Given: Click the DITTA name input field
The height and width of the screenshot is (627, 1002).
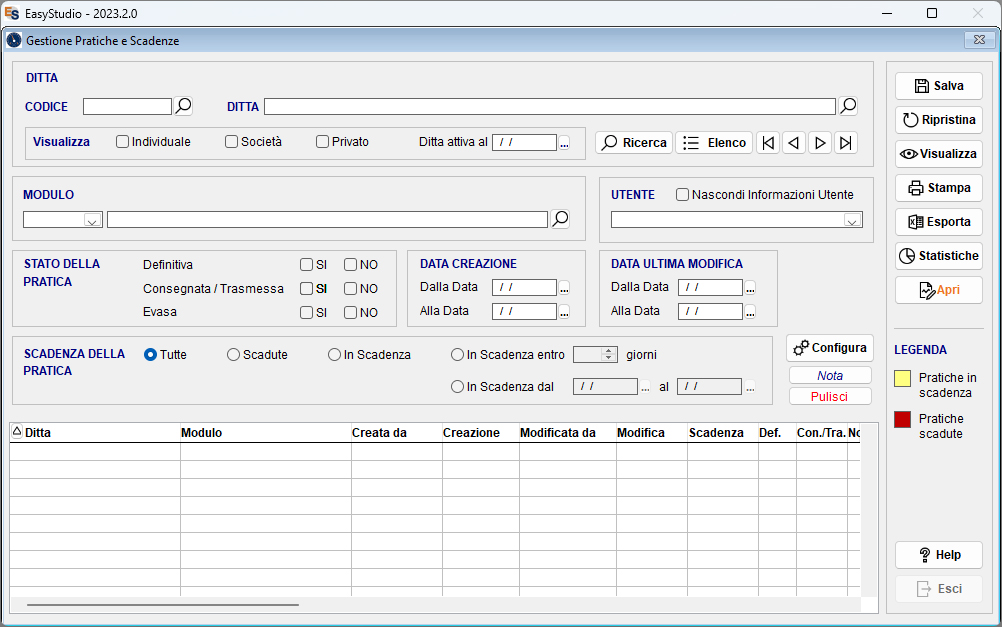Looking at the screenshot, I should pos(550,106).
